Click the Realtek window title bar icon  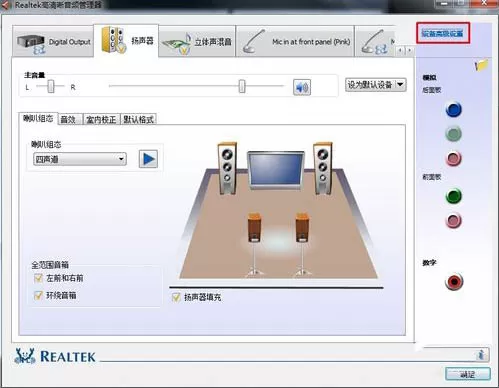(x=6, y=4)
